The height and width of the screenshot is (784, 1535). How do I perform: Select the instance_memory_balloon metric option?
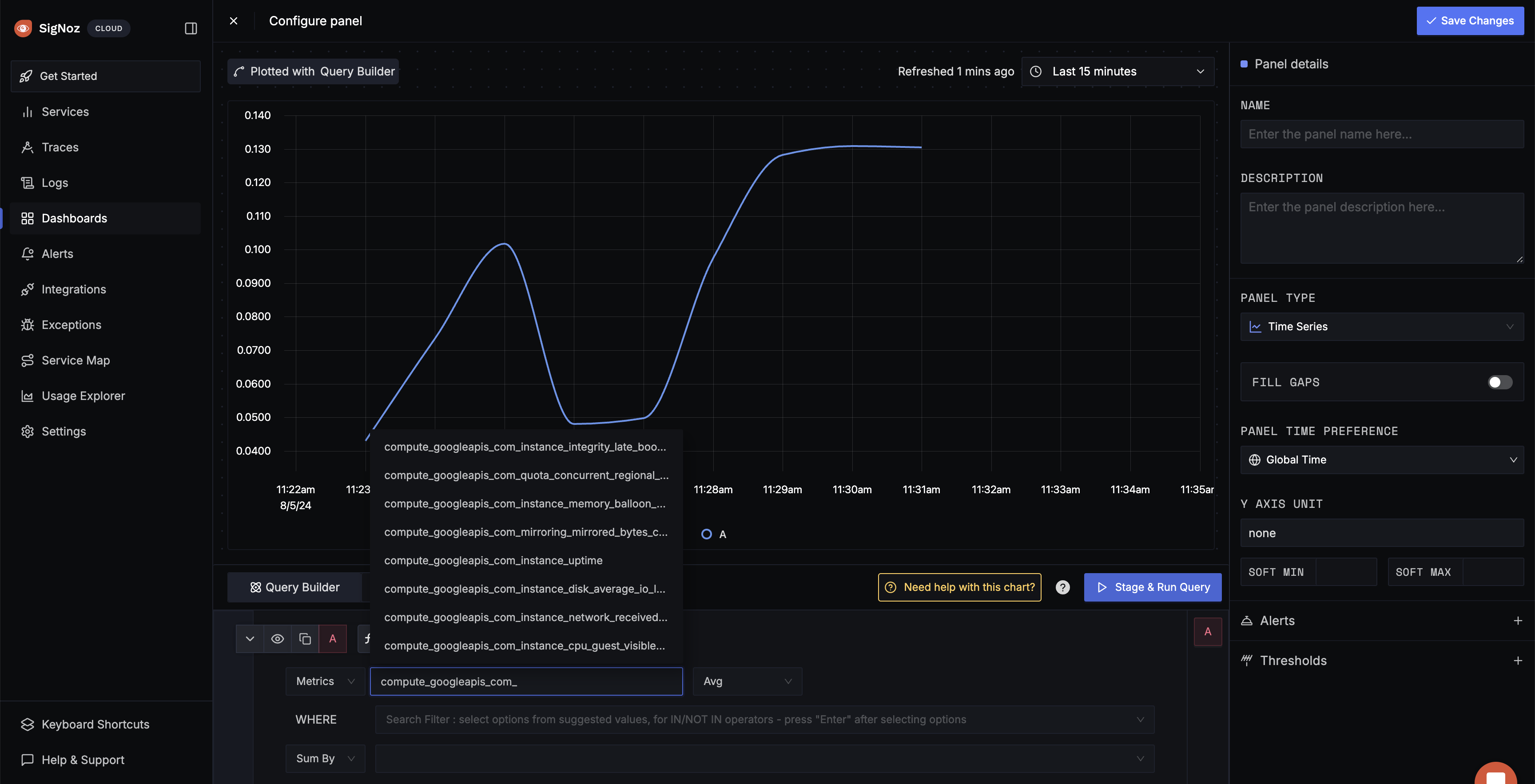[x=526, y=504]
